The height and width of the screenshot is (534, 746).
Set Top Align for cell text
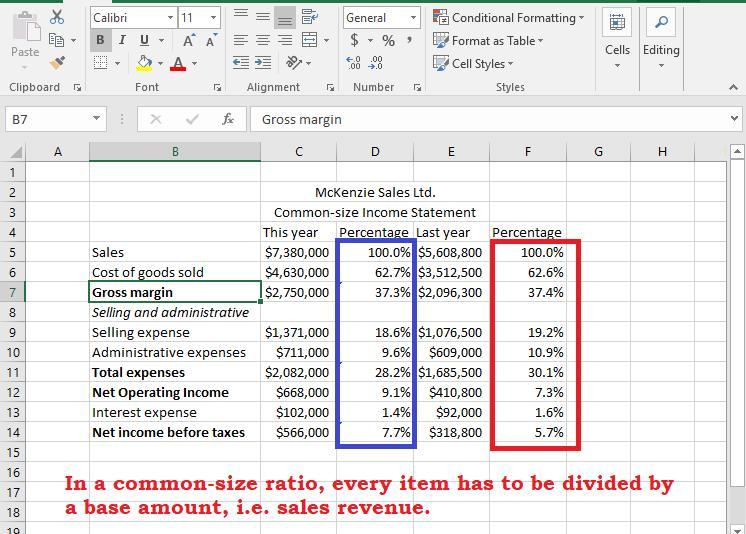tap(241, 15)
